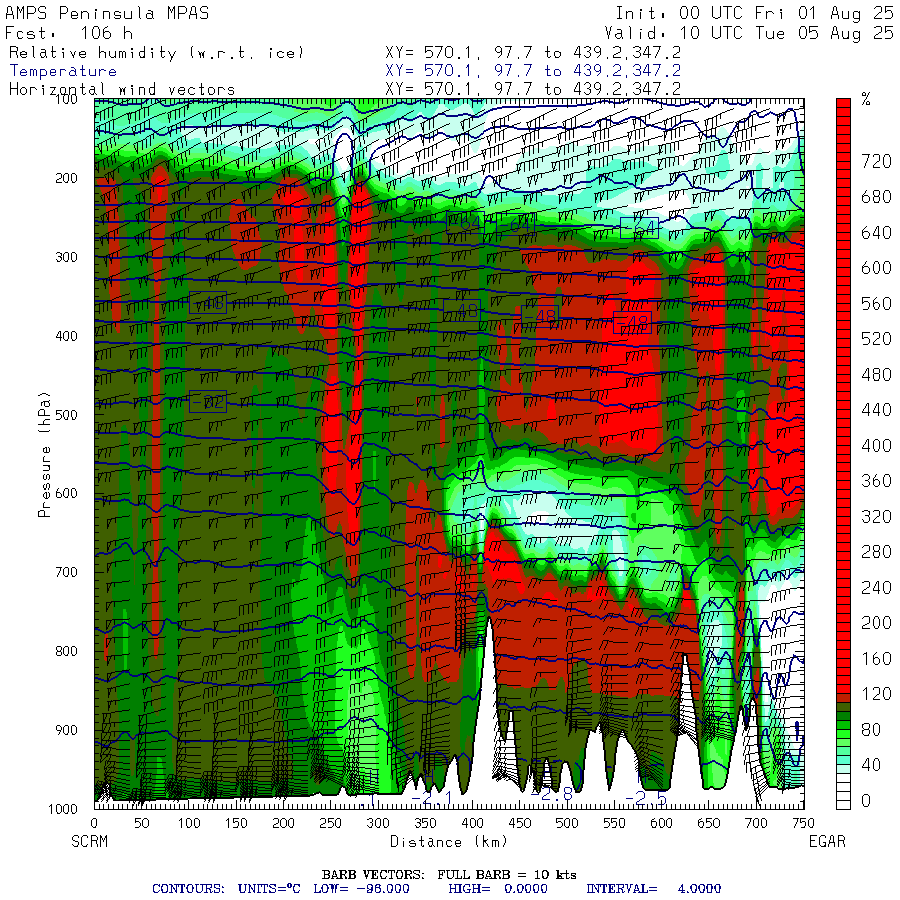Click the 250 tick label on distance axis
The image size is (900, 900).
(331, 823)
